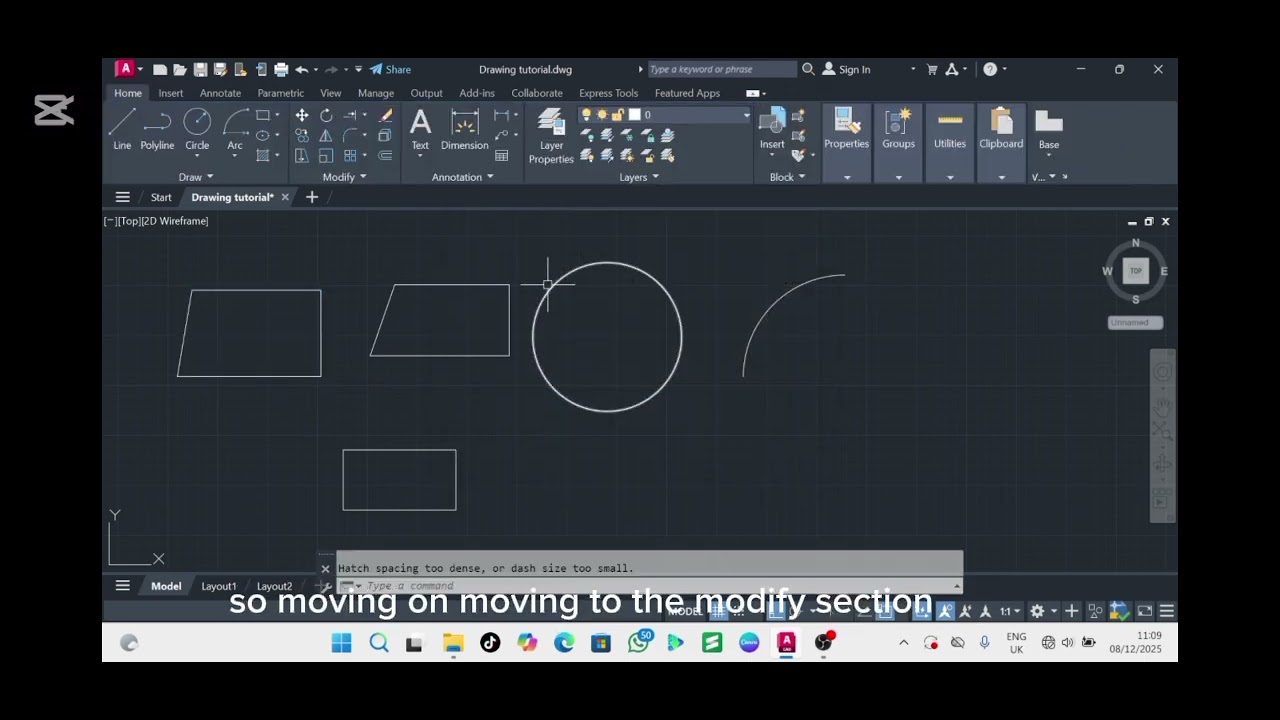The height and width of the screenshot is (720, 1280).
Task: Insert a Table from Annotation panel
Action: click(x=502, y=155)
